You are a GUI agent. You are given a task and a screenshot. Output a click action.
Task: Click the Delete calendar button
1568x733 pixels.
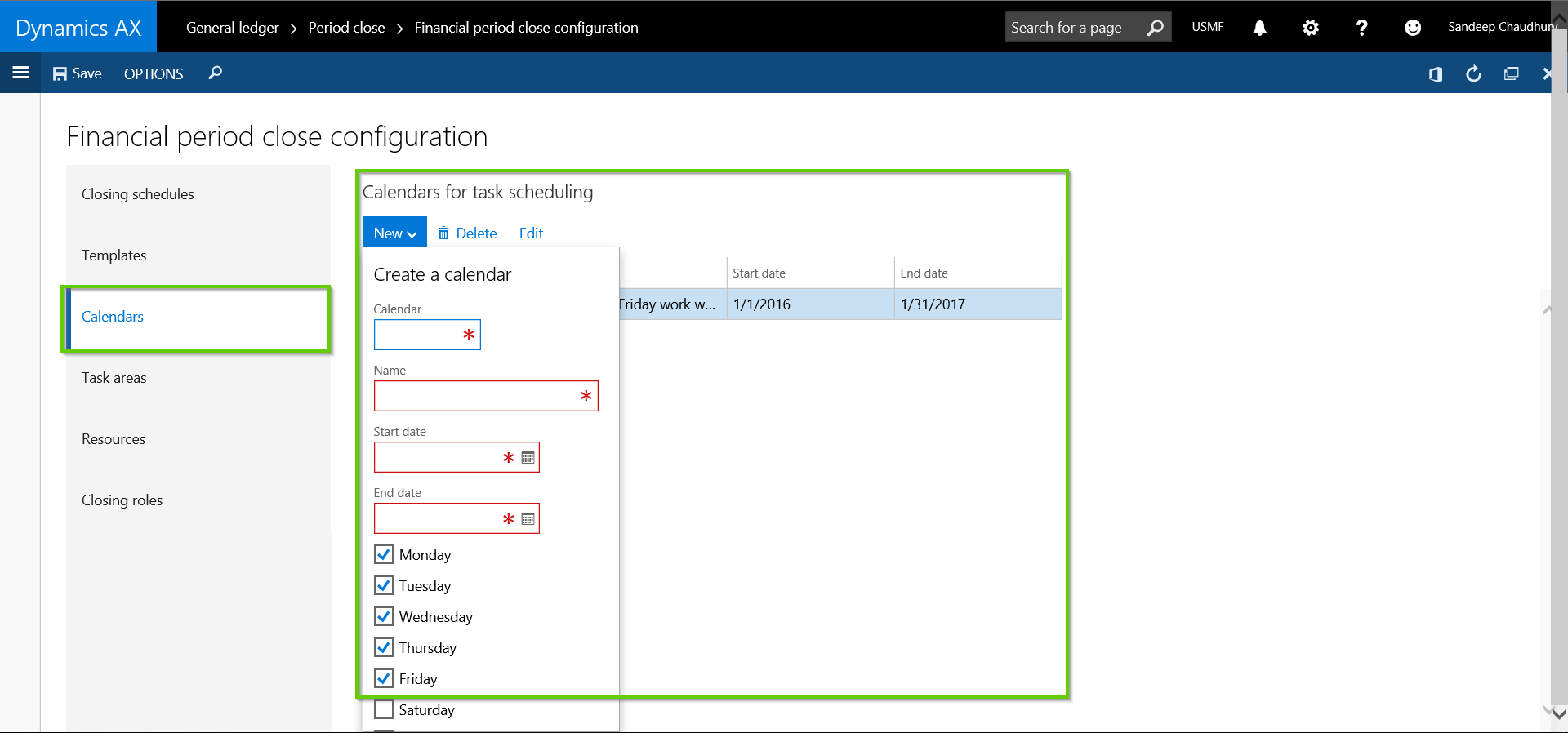tap(468, 233)
